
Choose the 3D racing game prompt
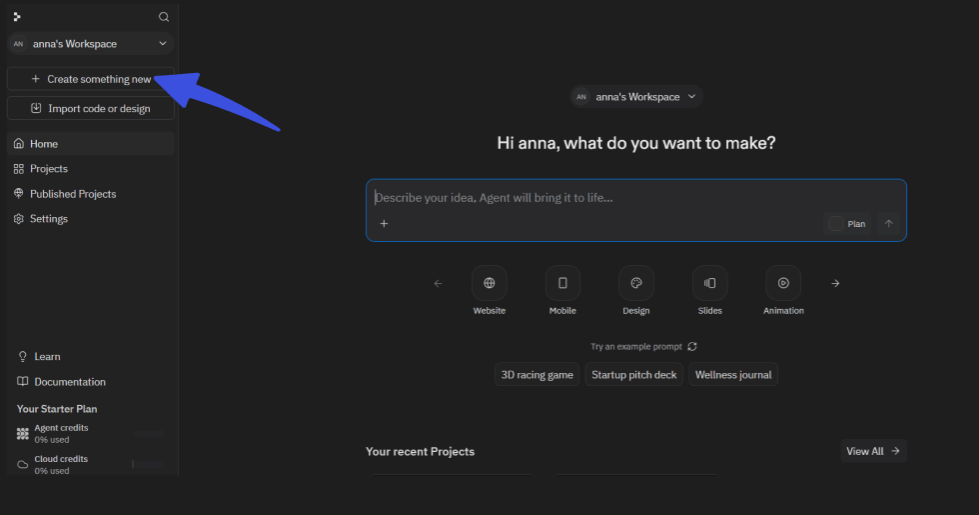coord(537,375)
